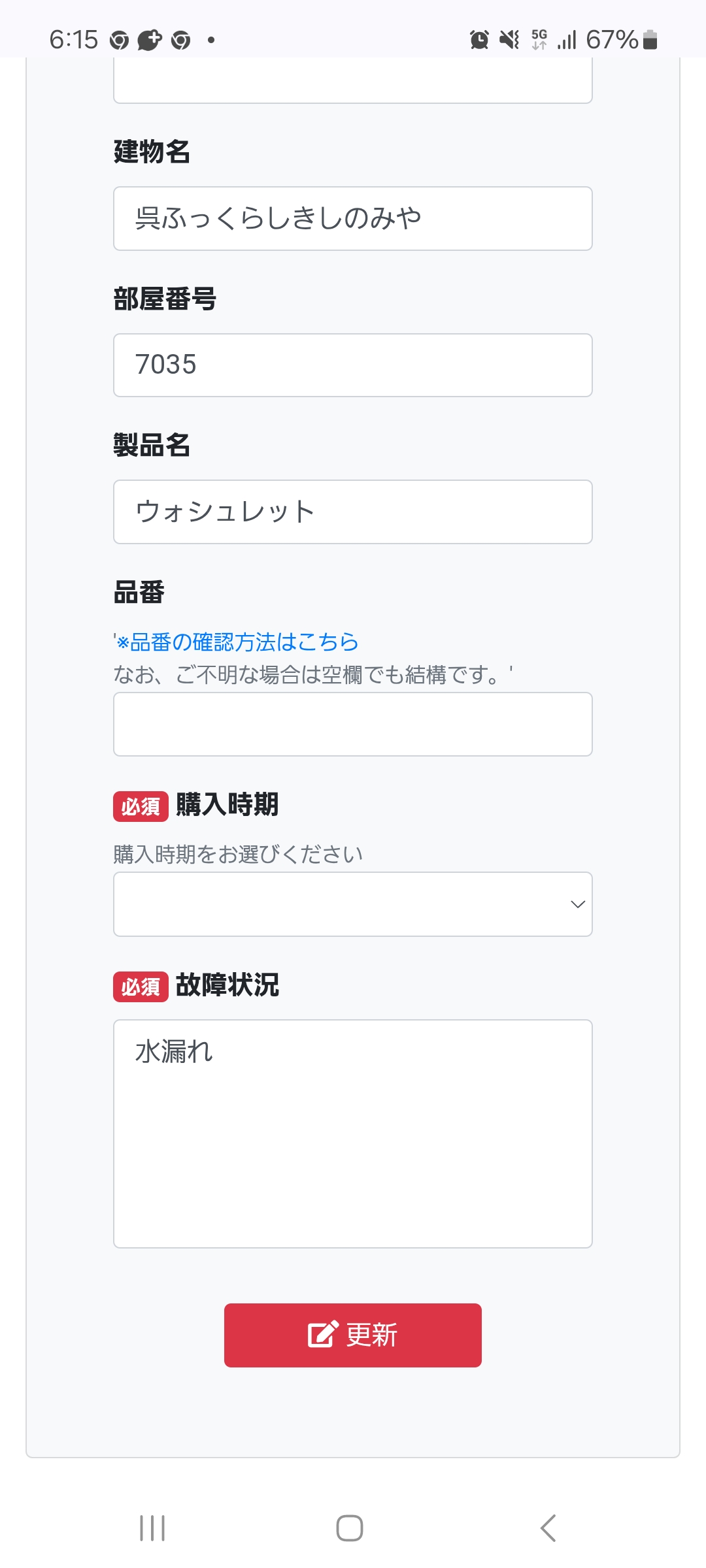This screenshot has width=706, height=1568.
Task: Click the empty 品番 input field
Action: pyautogui.click(x=353, y=724)
